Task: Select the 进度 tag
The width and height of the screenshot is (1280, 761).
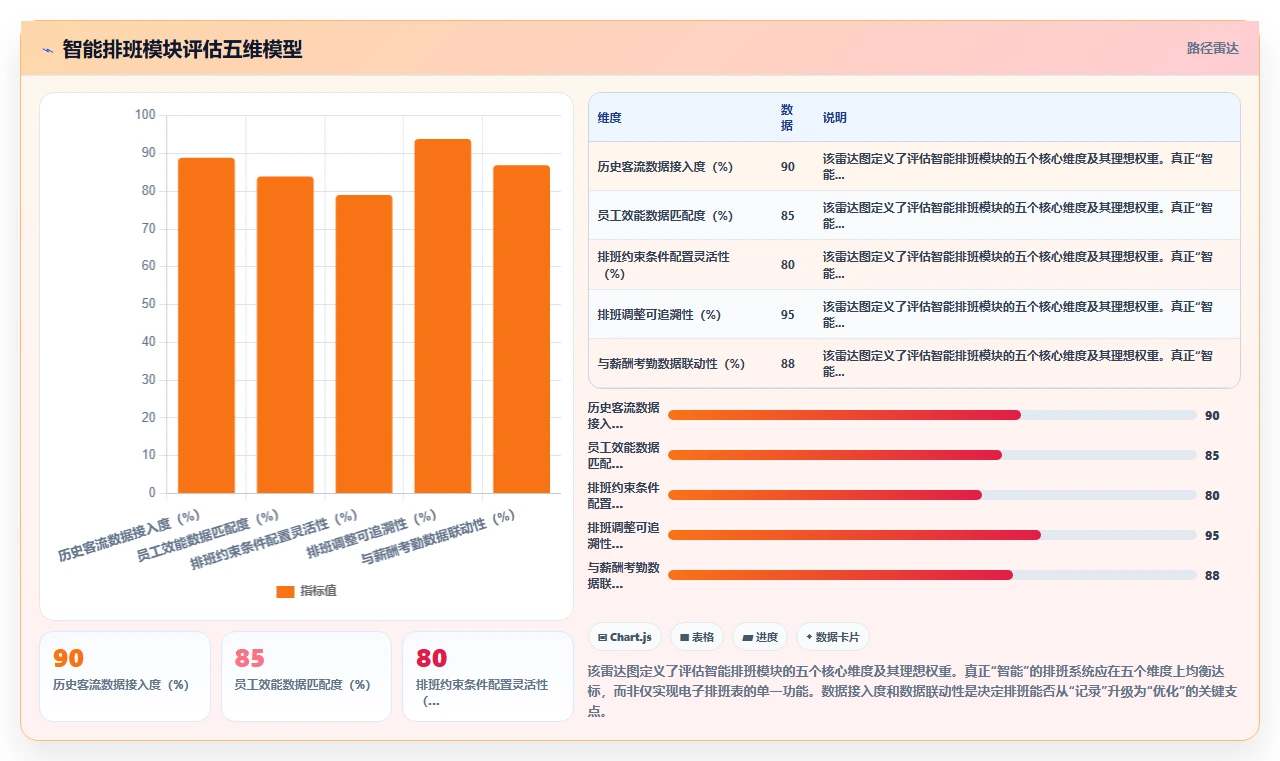Action: click(x=760, y=637)
